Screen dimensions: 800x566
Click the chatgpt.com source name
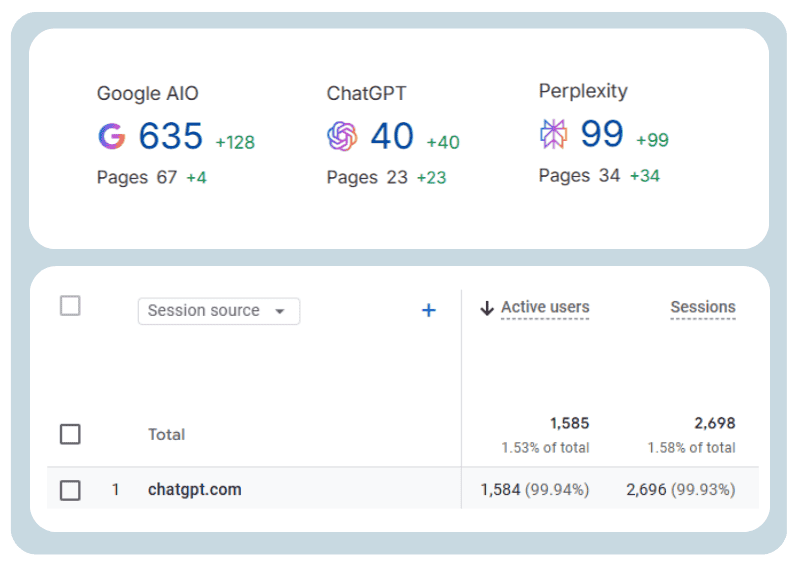[194, 490]
